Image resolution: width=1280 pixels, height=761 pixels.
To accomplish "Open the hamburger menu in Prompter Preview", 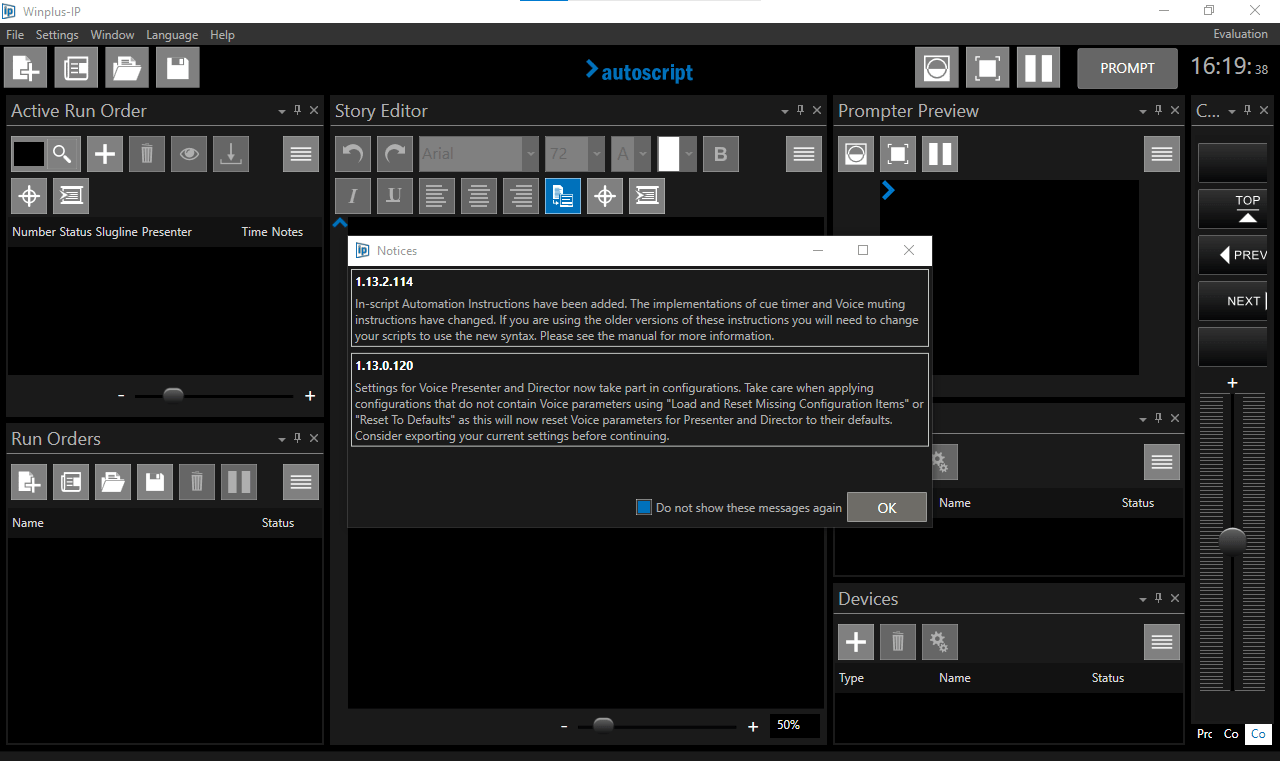I will (x=1162, y=154).
